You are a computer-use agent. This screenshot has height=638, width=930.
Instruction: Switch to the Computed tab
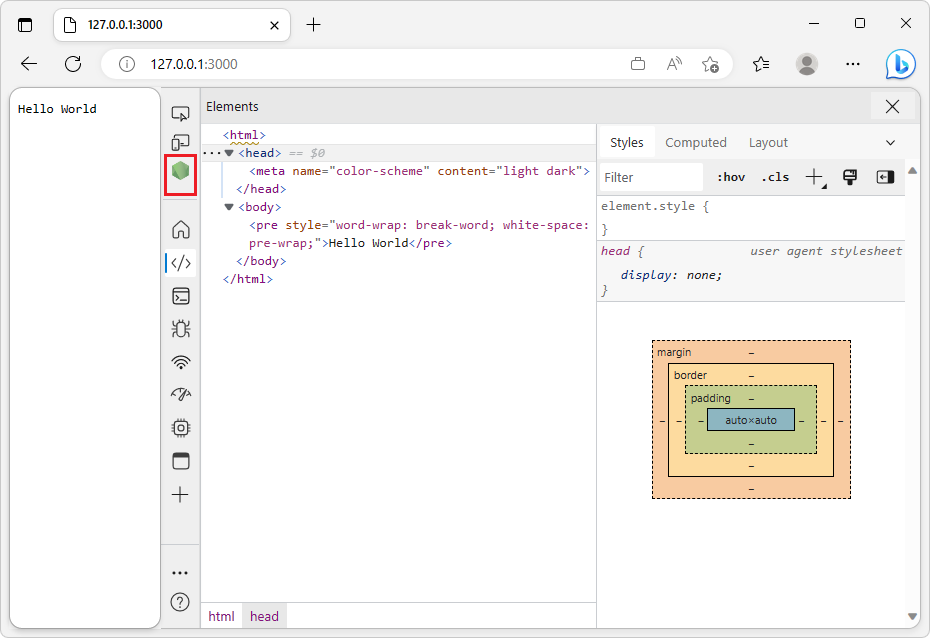(x=696, y=143)
